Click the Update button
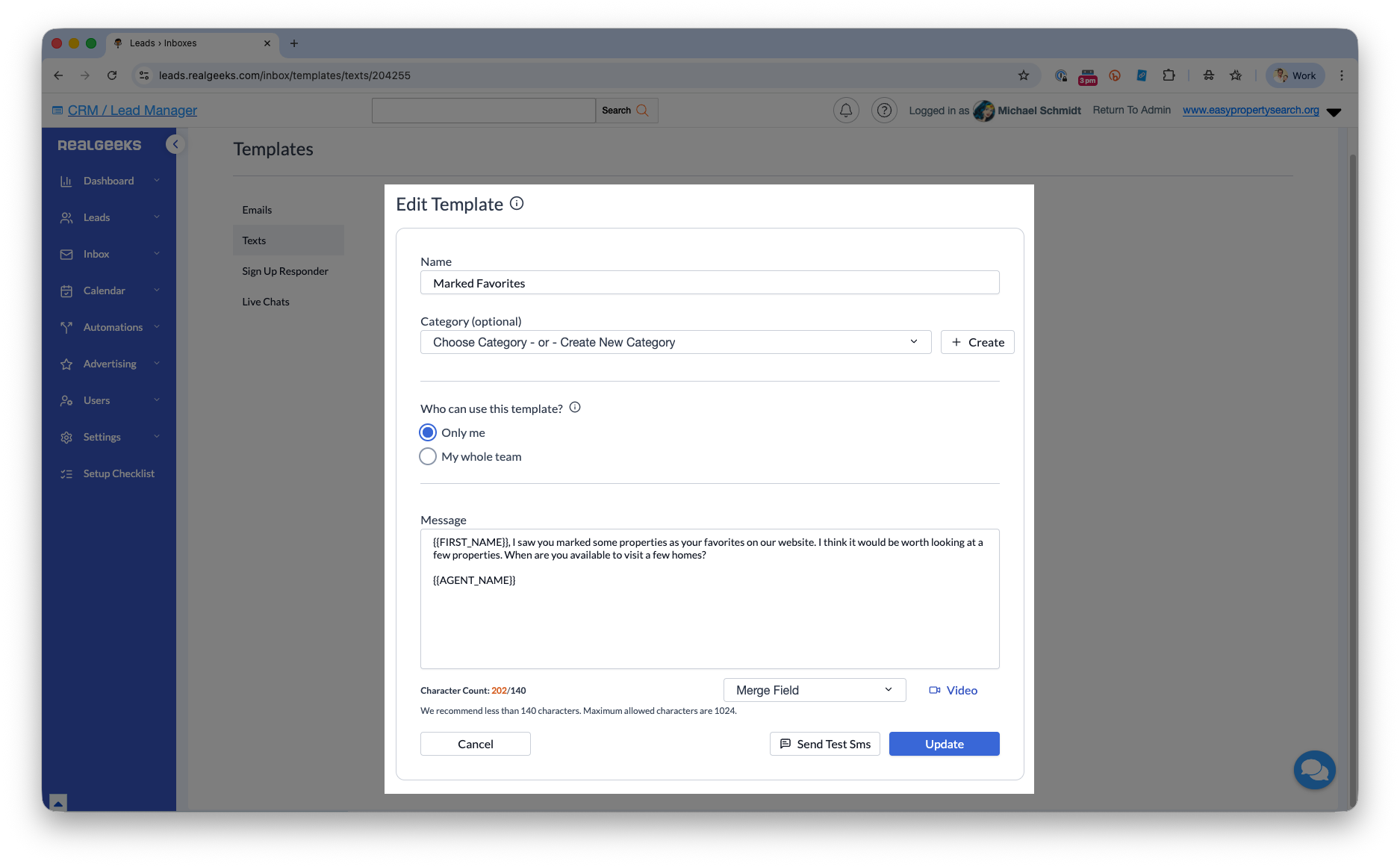 pyautogui.click(x=944, y=744)
